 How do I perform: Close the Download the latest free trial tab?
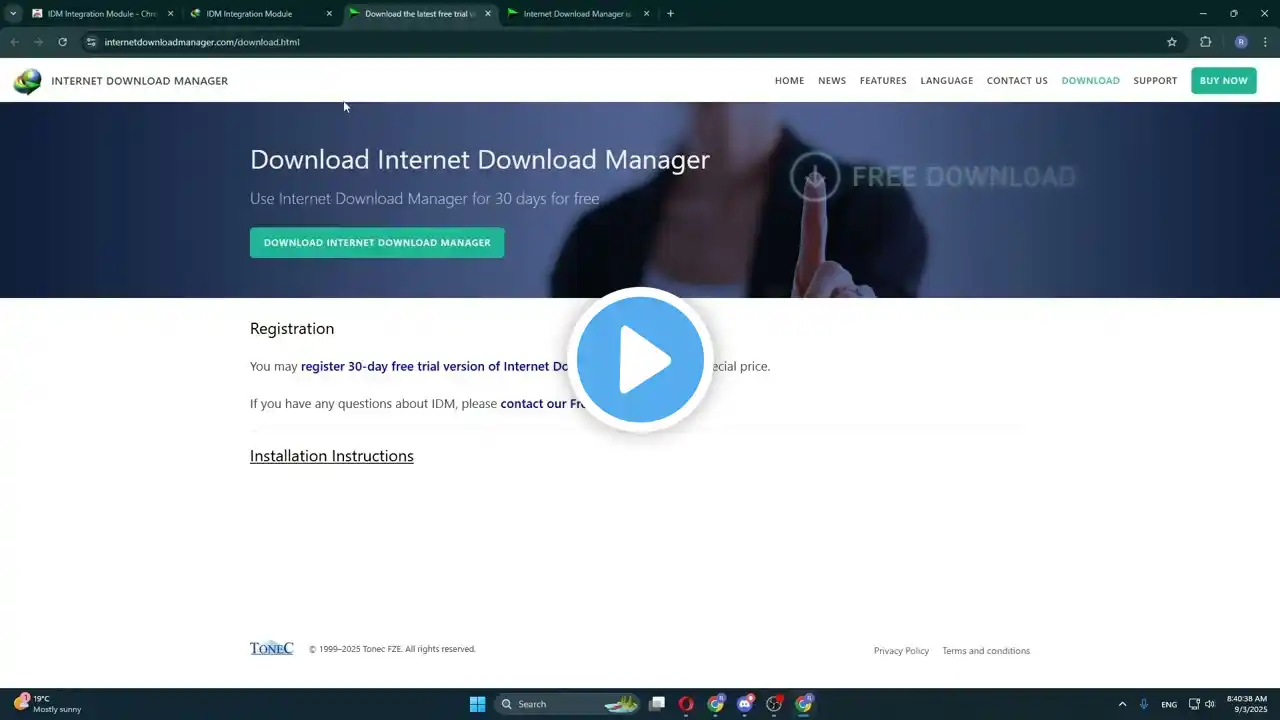coord(488,14)
